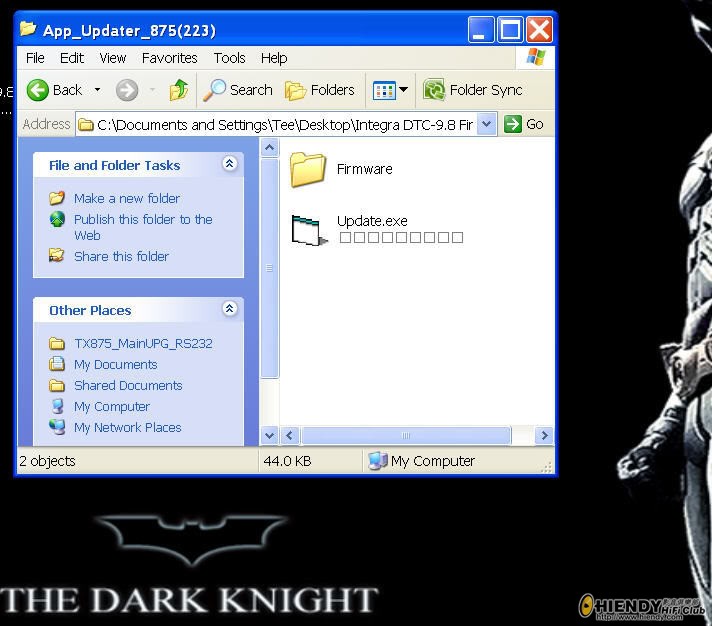Minimize the App_Updater_875(223) window
Screen dimensions: 712x626
pyautogui.click(x=480, y=30)
